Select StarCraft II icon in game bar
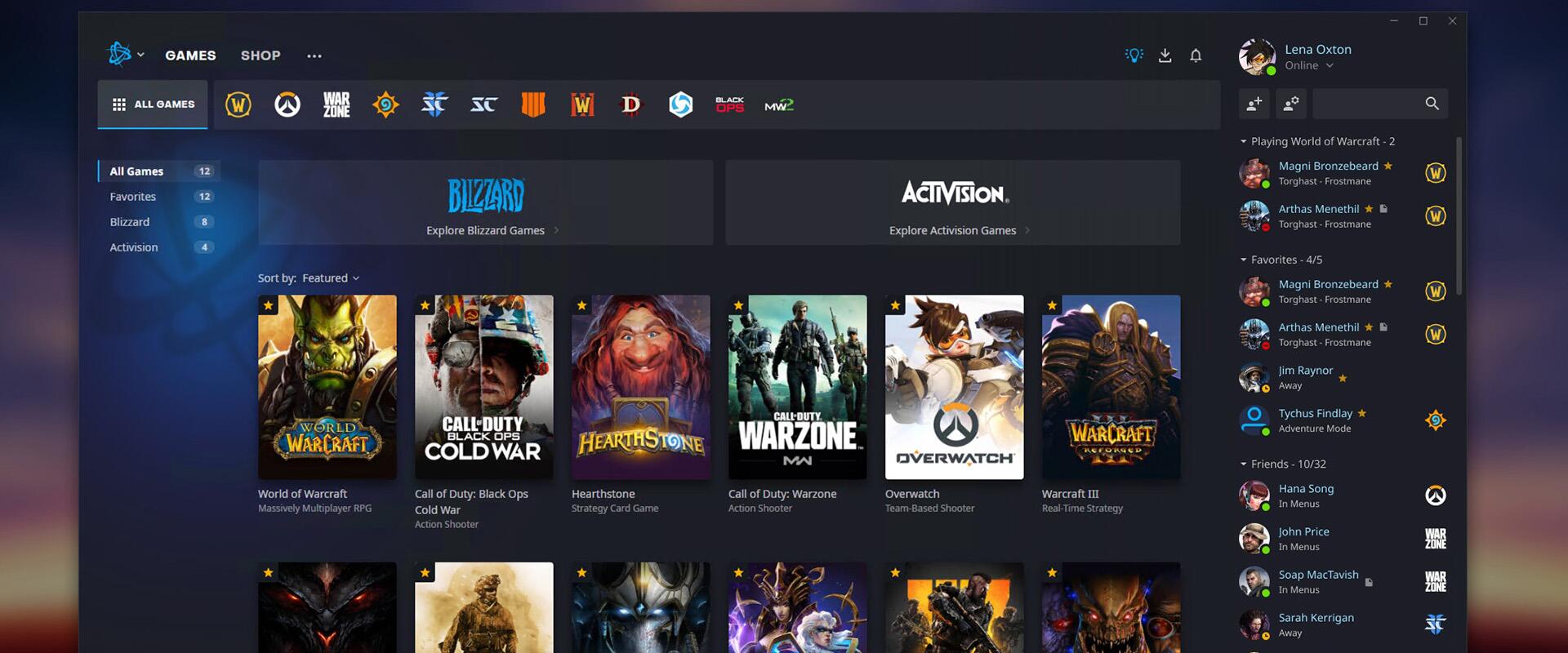The height and width of the screenshot is (653, 1568). [434, 104]
